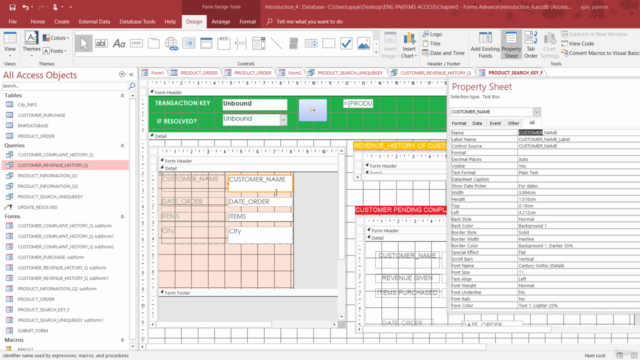Switch to the External Data ribbon tab
The image size is (640, 360).
click(94, 22)
